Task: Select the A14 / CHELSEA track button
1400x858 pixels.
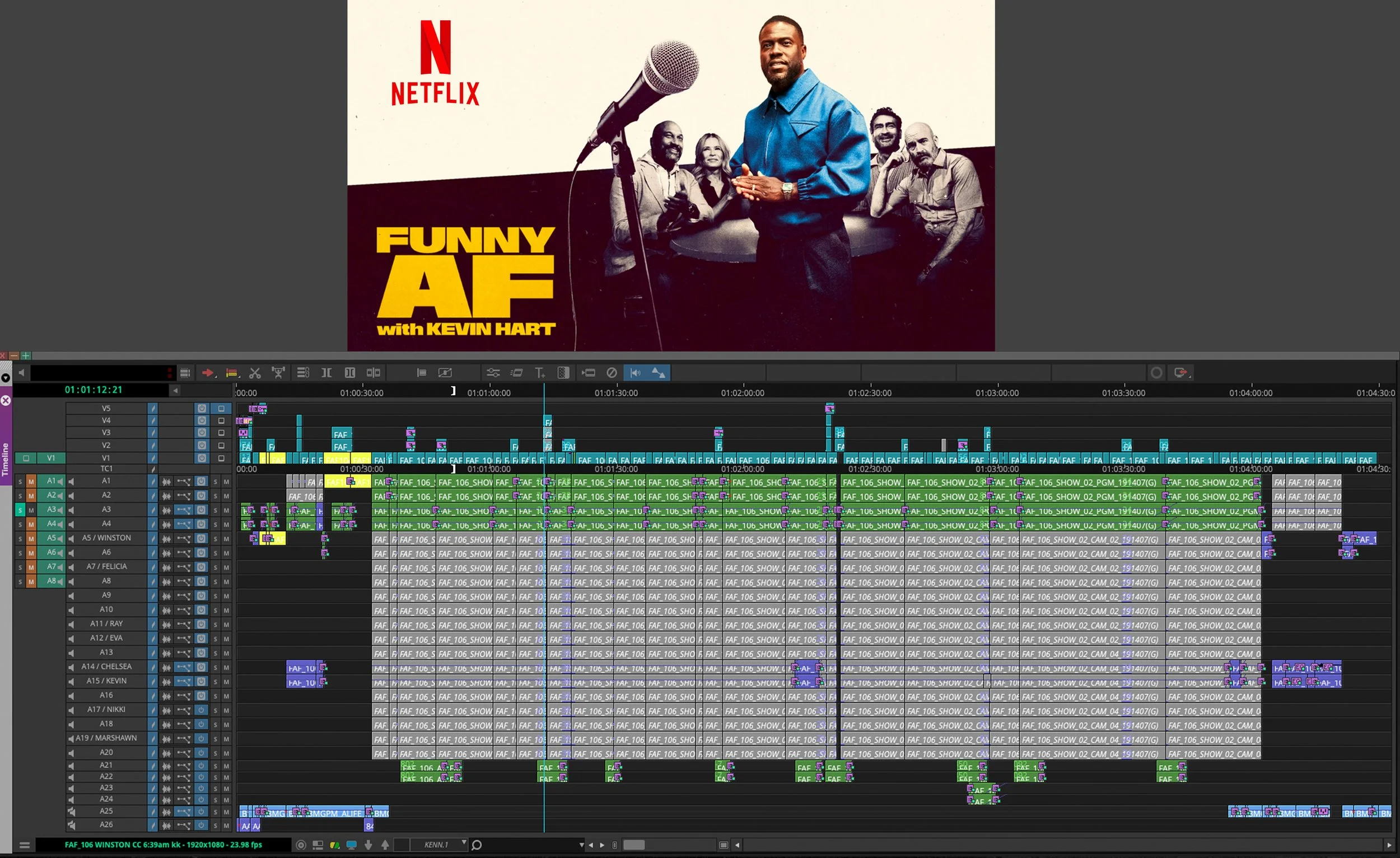Action: [106, 667]
